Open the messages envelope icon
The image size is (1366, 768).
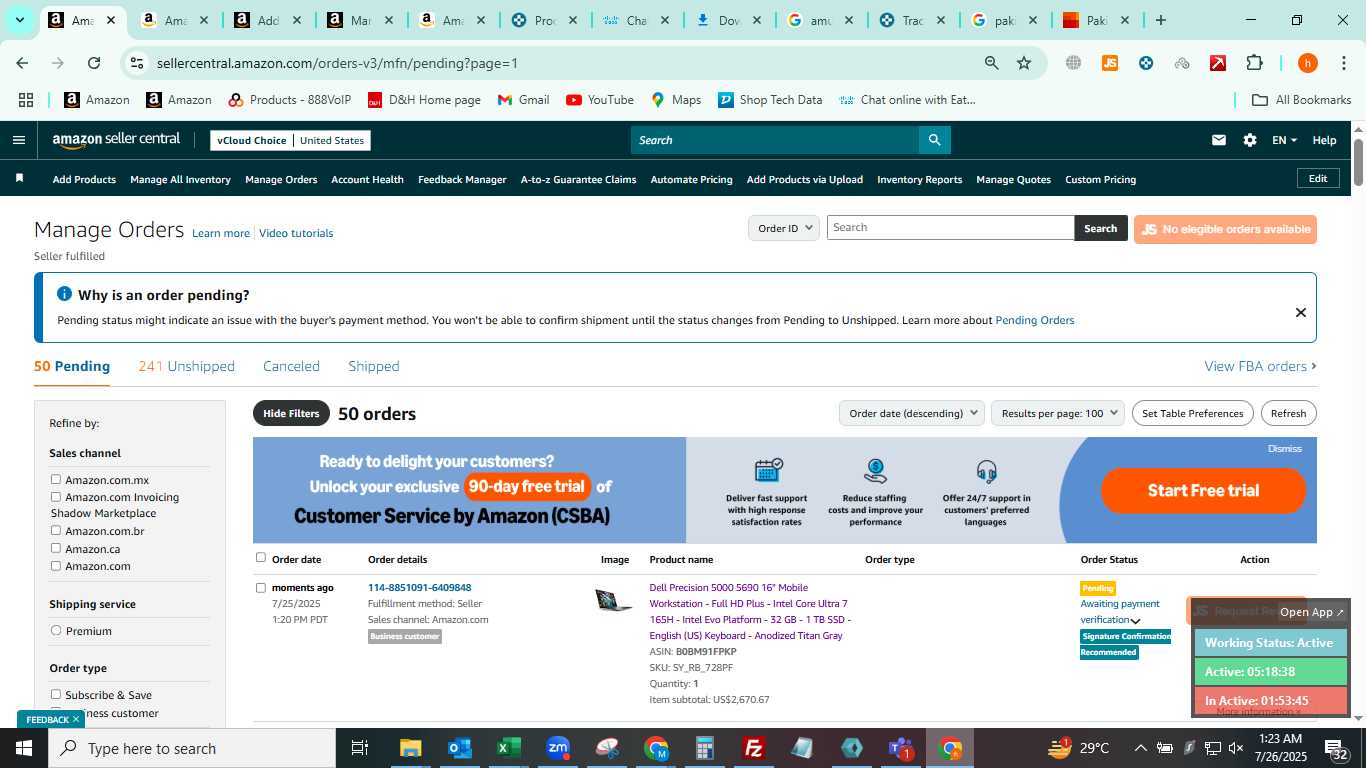(1218, 140)
